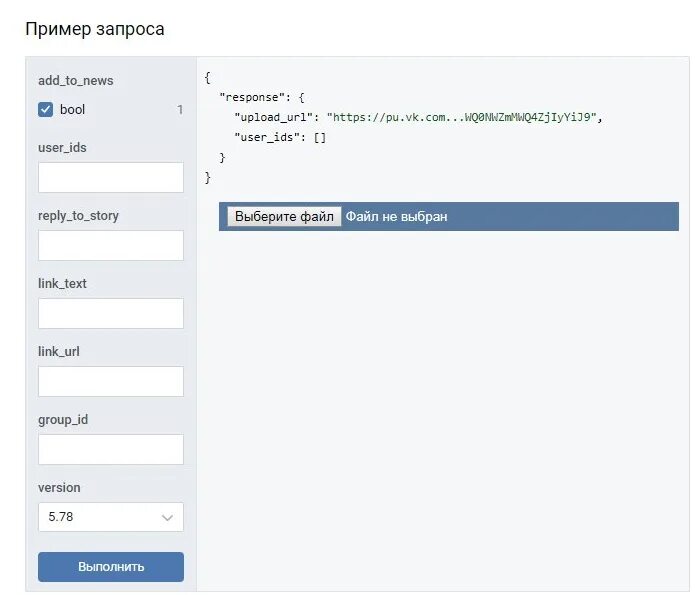This screenshot has height=595, width=695.
Task: Toggle the add_to_news bool checkbox
Action: [46, 110]
